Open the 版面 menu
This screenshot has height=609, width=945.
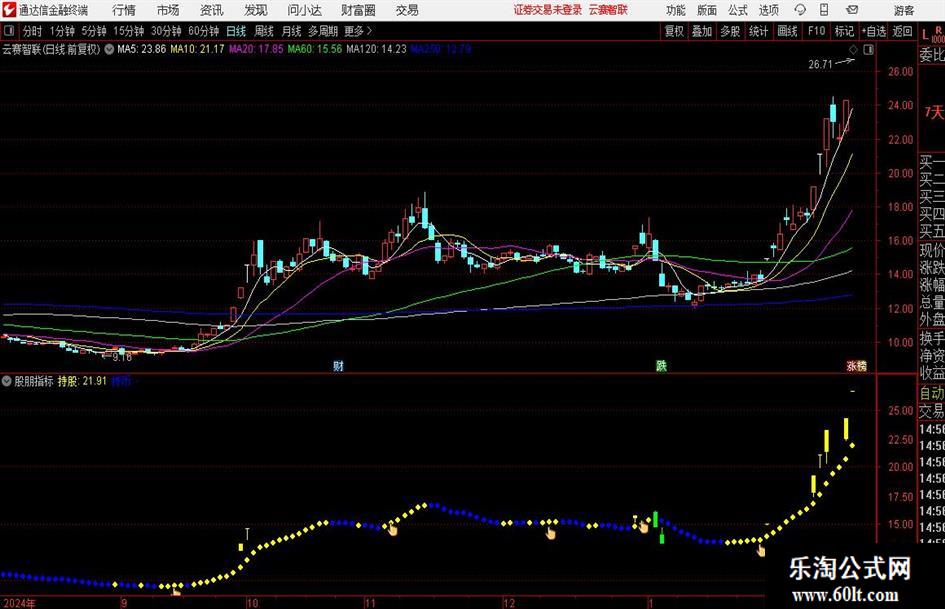(707, 10)
